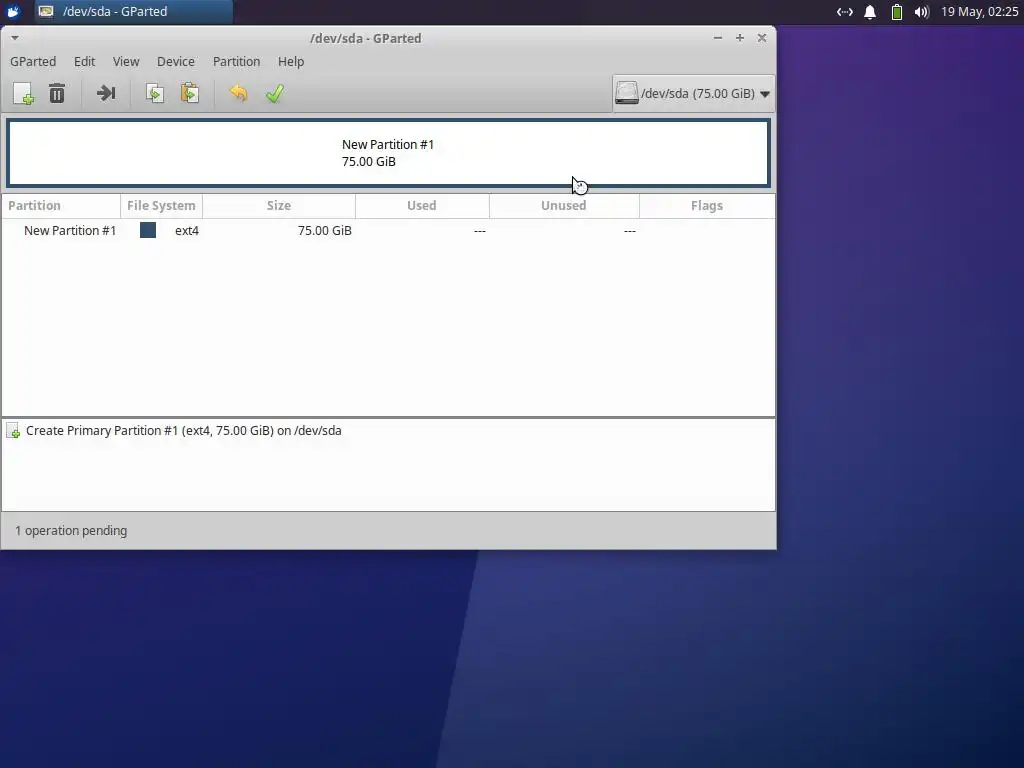Open the Device menu

[x=176, y=61]
